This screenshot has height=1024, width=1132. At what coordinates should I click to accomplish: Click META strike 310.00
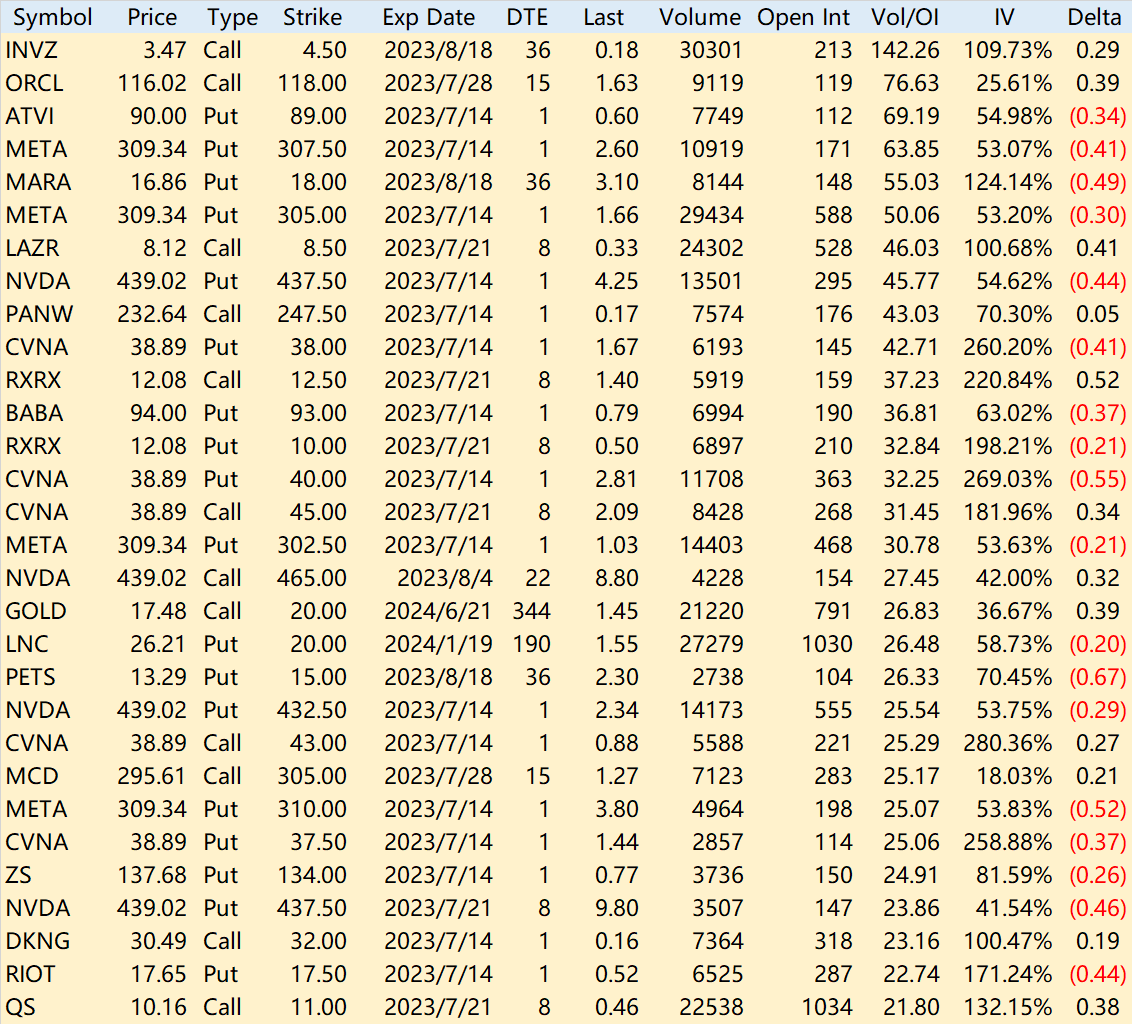pyautogui.click(x=313, y=810)
